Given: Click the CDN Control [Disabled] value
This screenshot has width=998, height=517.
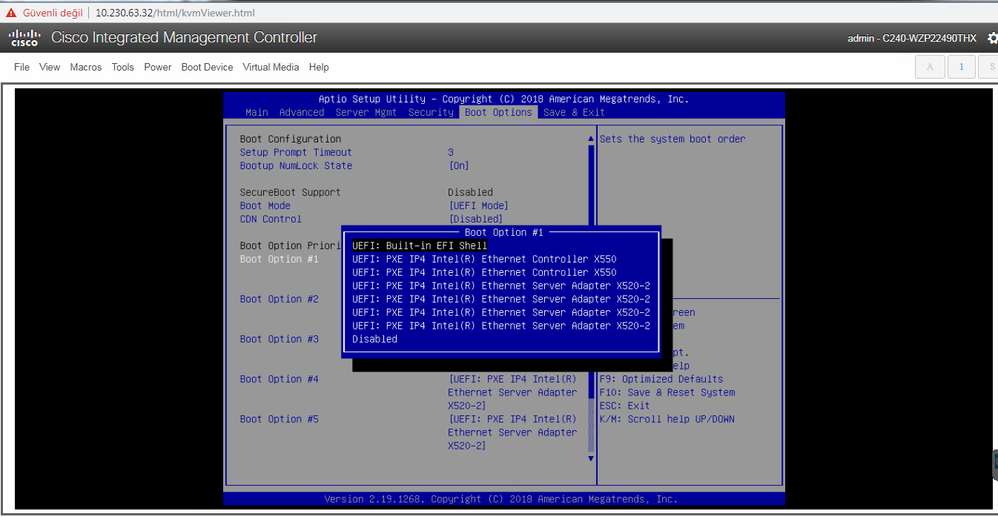Looking at the screenshot, I should pos(475,219).
